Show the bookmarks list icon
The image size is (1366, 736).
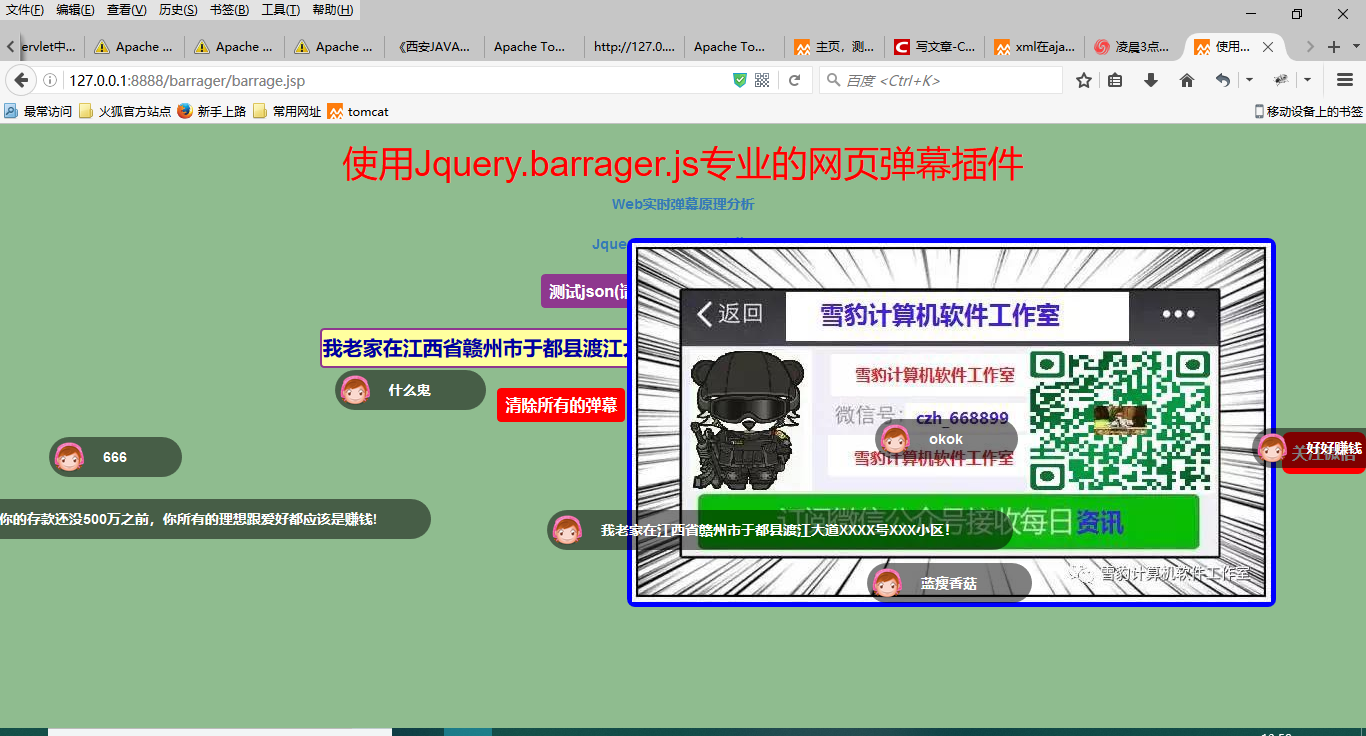(x=1115, y=80)
